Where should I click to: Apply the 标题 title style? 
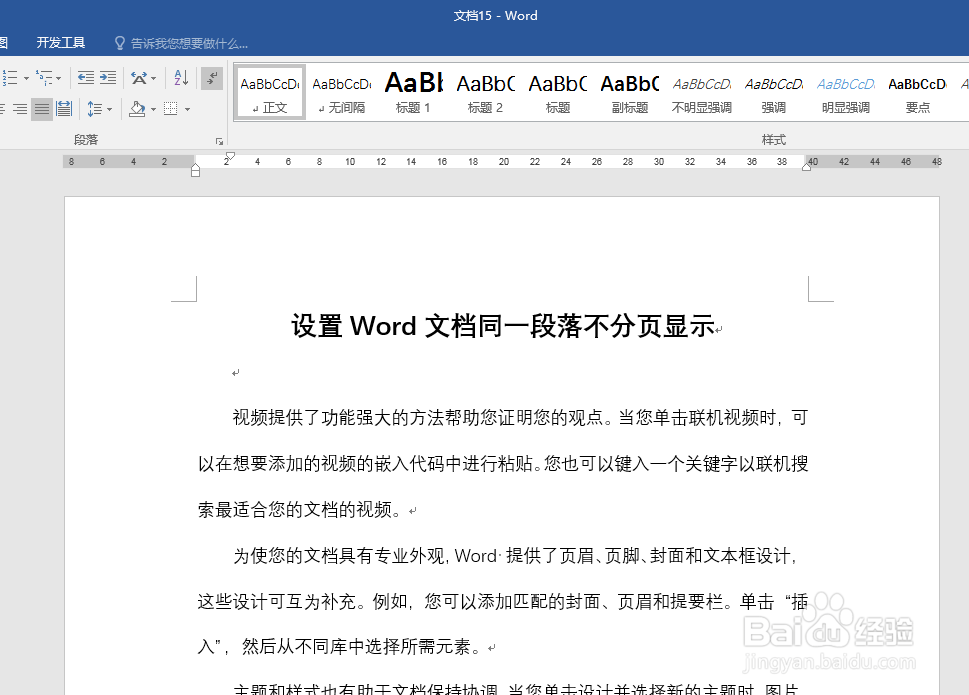click(557, 93)
